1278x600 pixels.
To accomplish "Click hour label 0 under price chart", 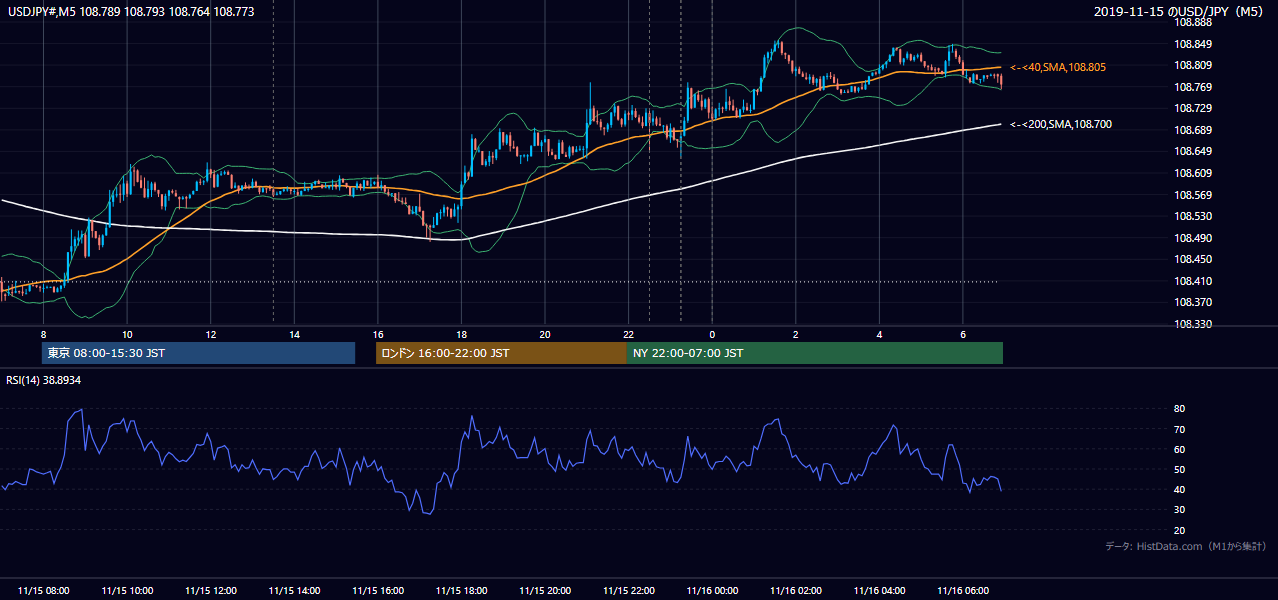I will (712, 334).
